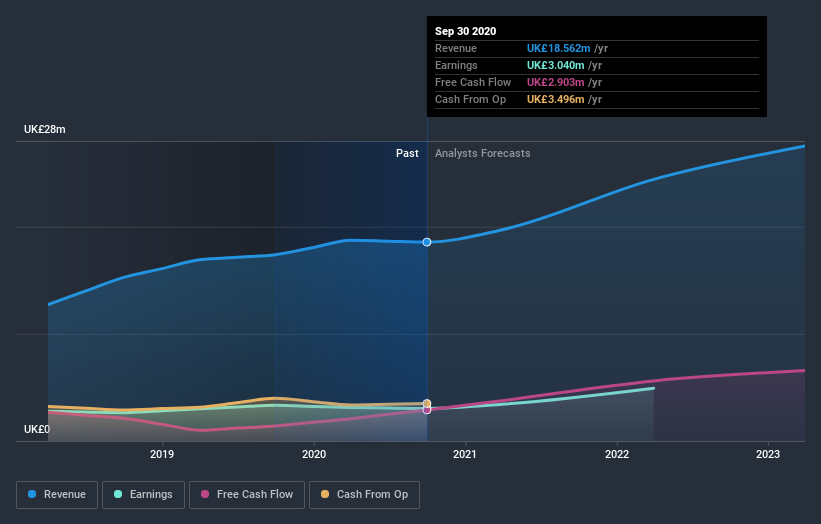Click the pink Free Cash Flow data point
Image resolution: width=821 pixels, height=524 pixels.
[x=427, y=410]
